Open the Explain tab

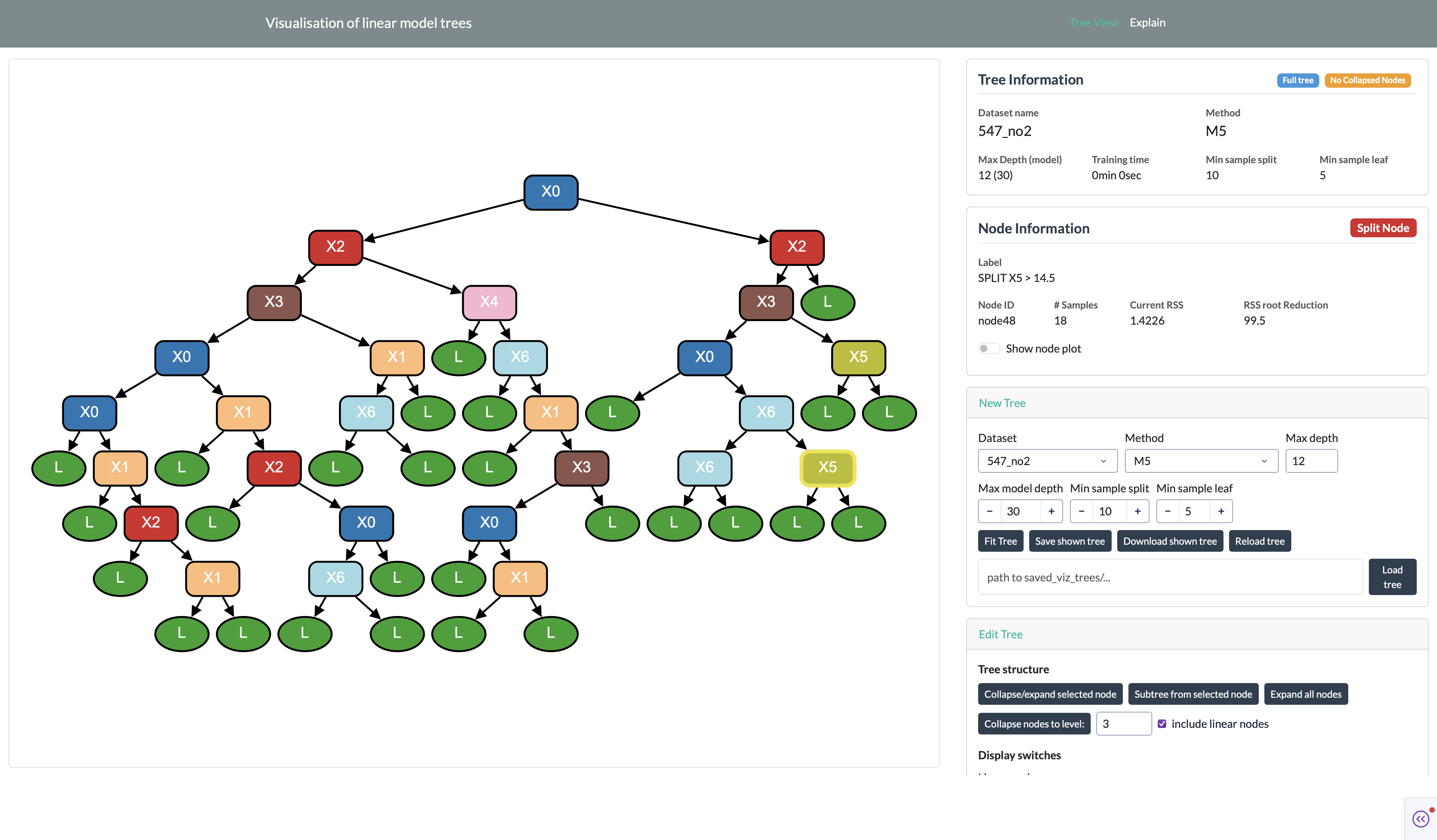1147,23
